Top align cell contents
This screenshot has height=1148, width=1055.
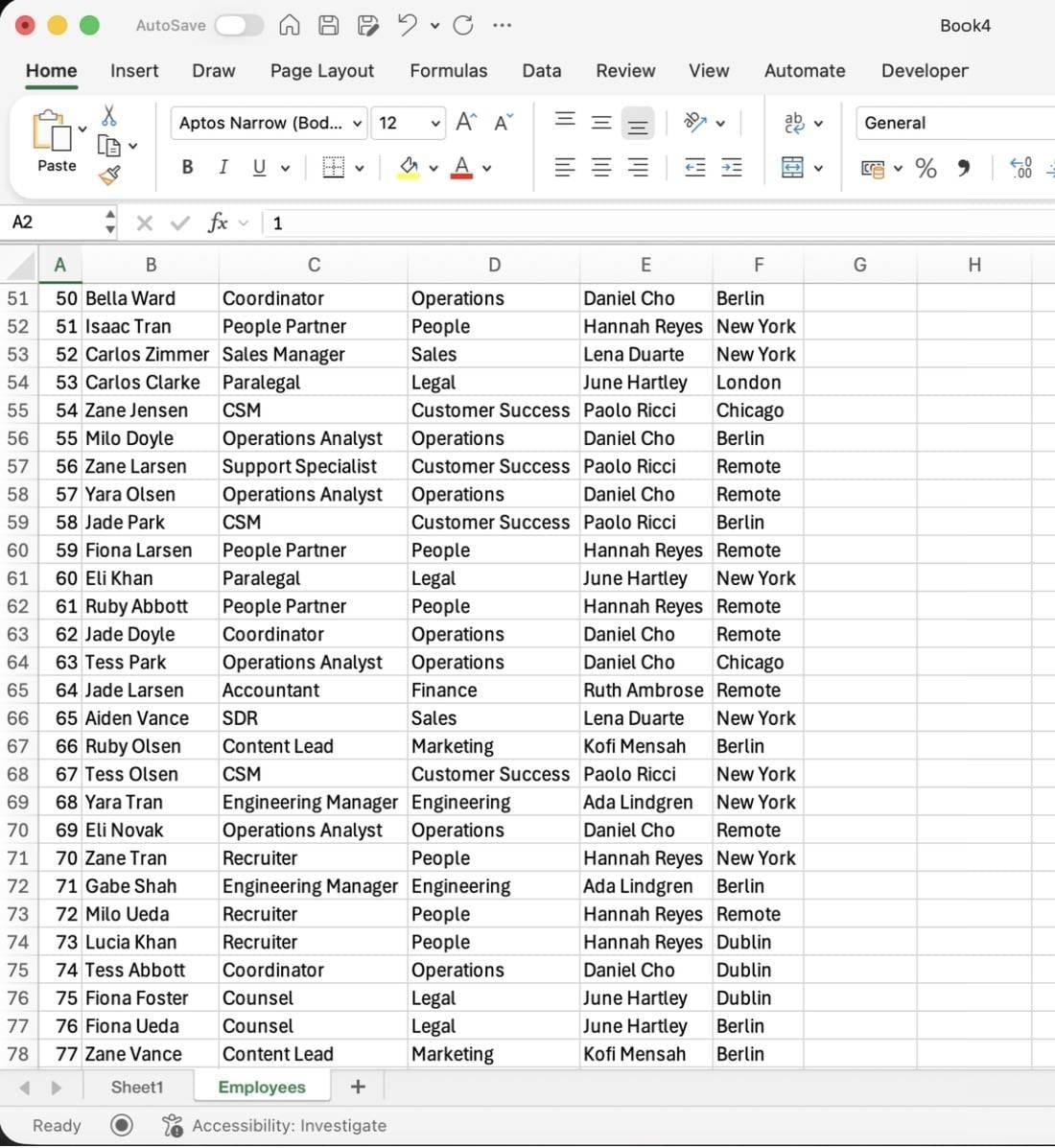(565, 119)
